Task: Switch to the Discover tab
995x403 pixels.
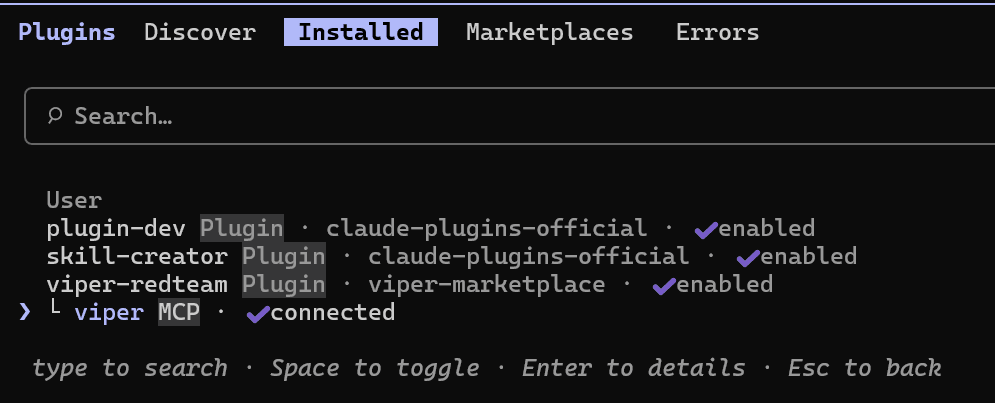Action: [200, 32]
